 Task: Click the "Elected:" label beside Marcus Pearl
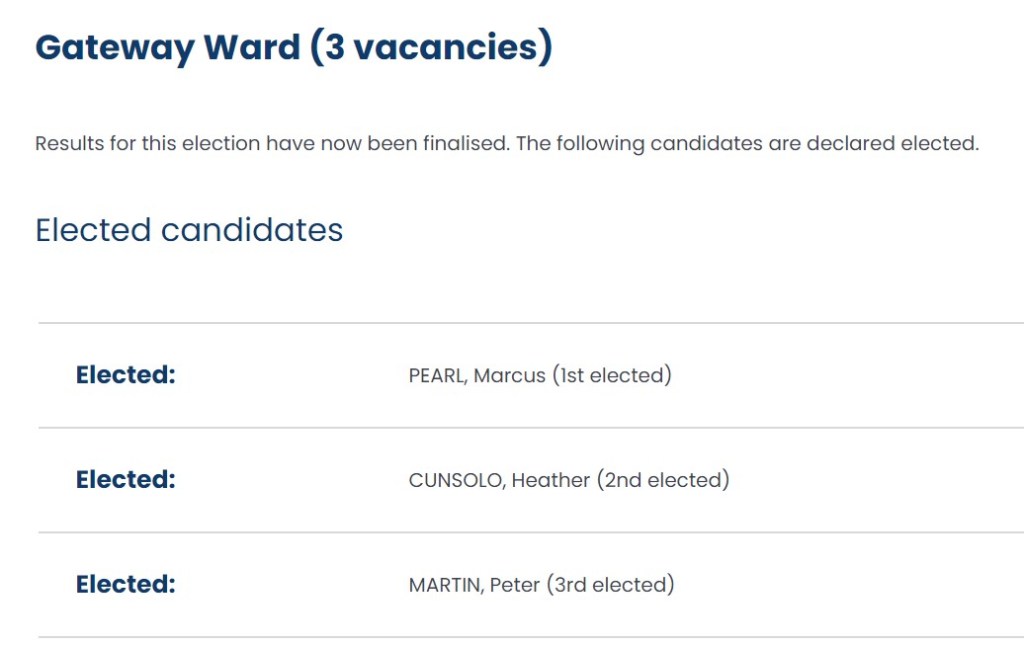point(126,376)
